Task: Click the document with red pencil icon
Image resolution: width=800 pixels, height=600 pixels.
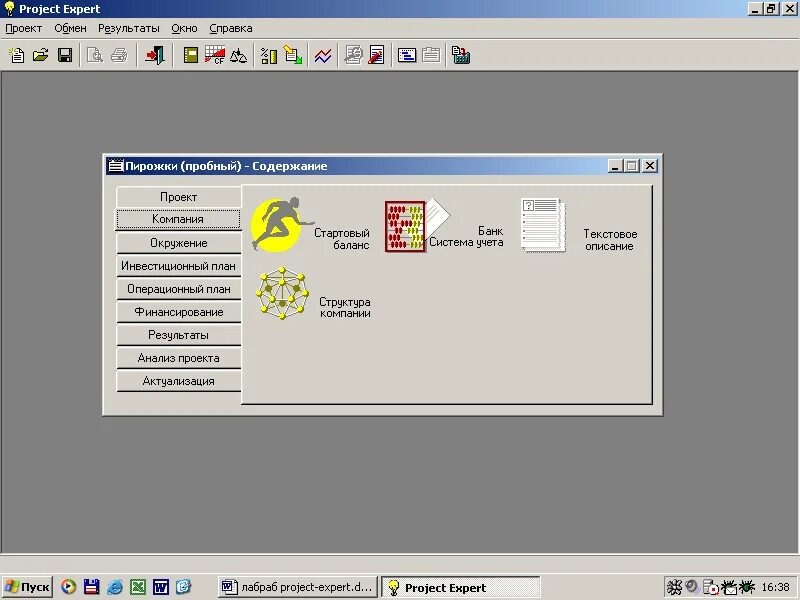Action: (377, 55)
